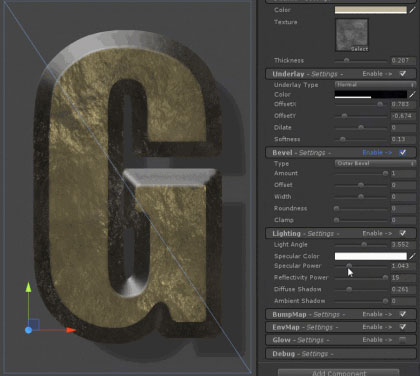
Task: Click the OffsetX value field
Action: tap(403, 104)
